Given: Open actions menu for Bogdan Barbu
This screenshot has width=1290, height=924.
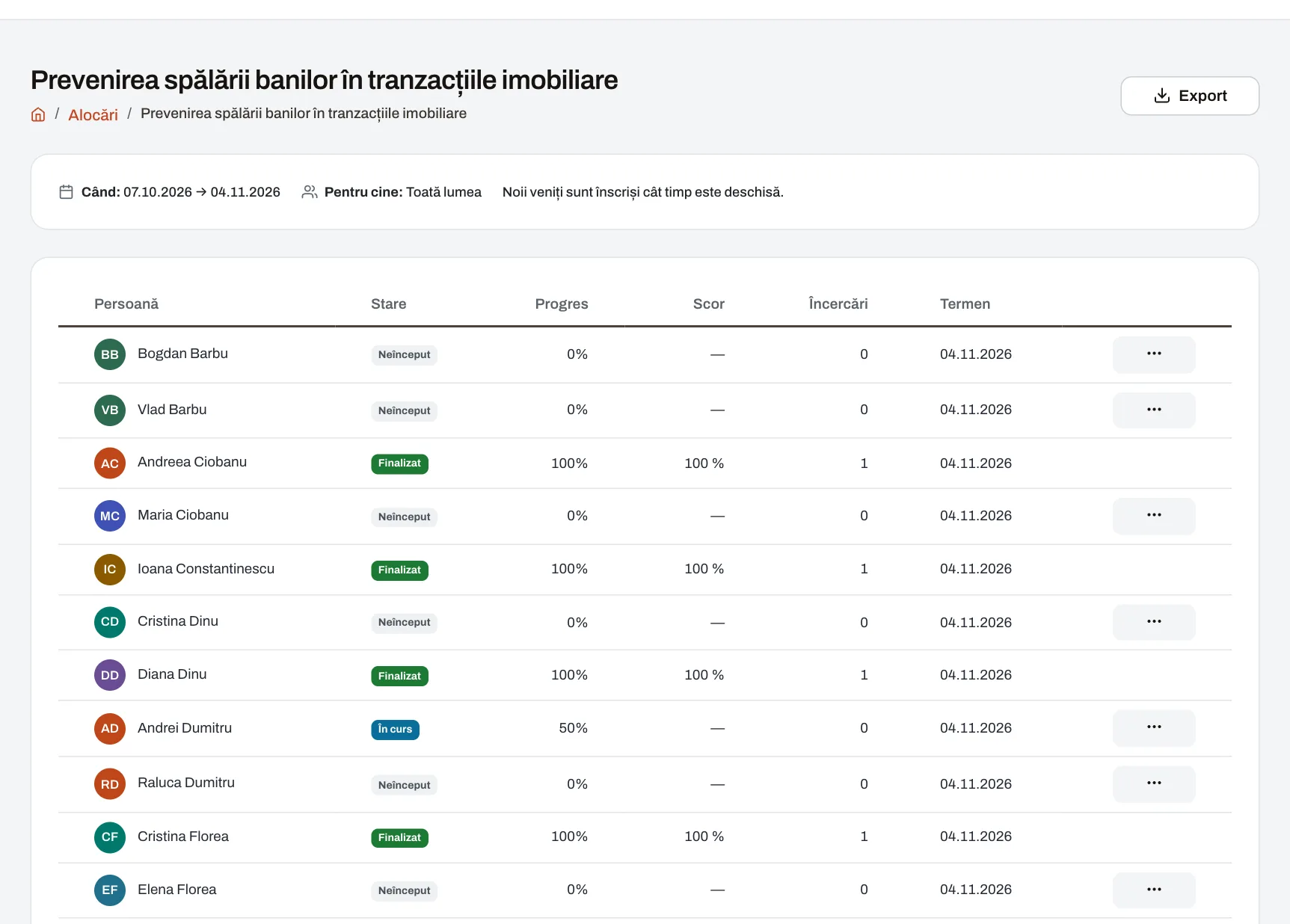Looking at the screenshot, I should 1154,354.
